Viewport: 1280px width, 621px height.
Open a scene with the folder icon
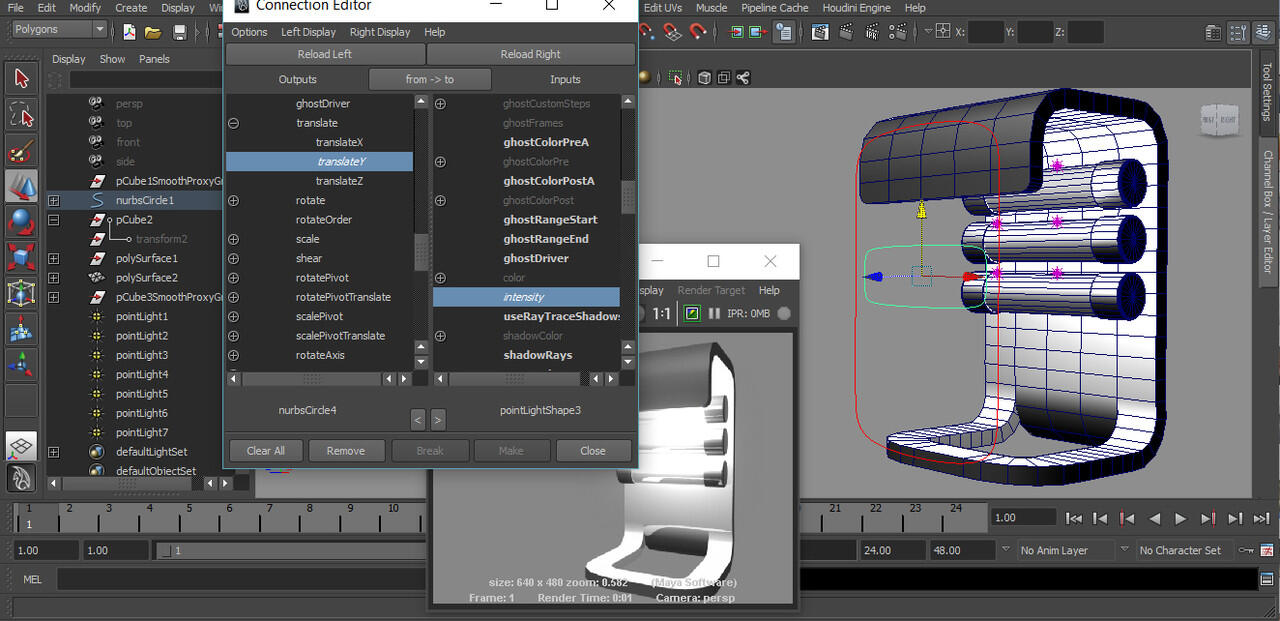tap(153, 32)
